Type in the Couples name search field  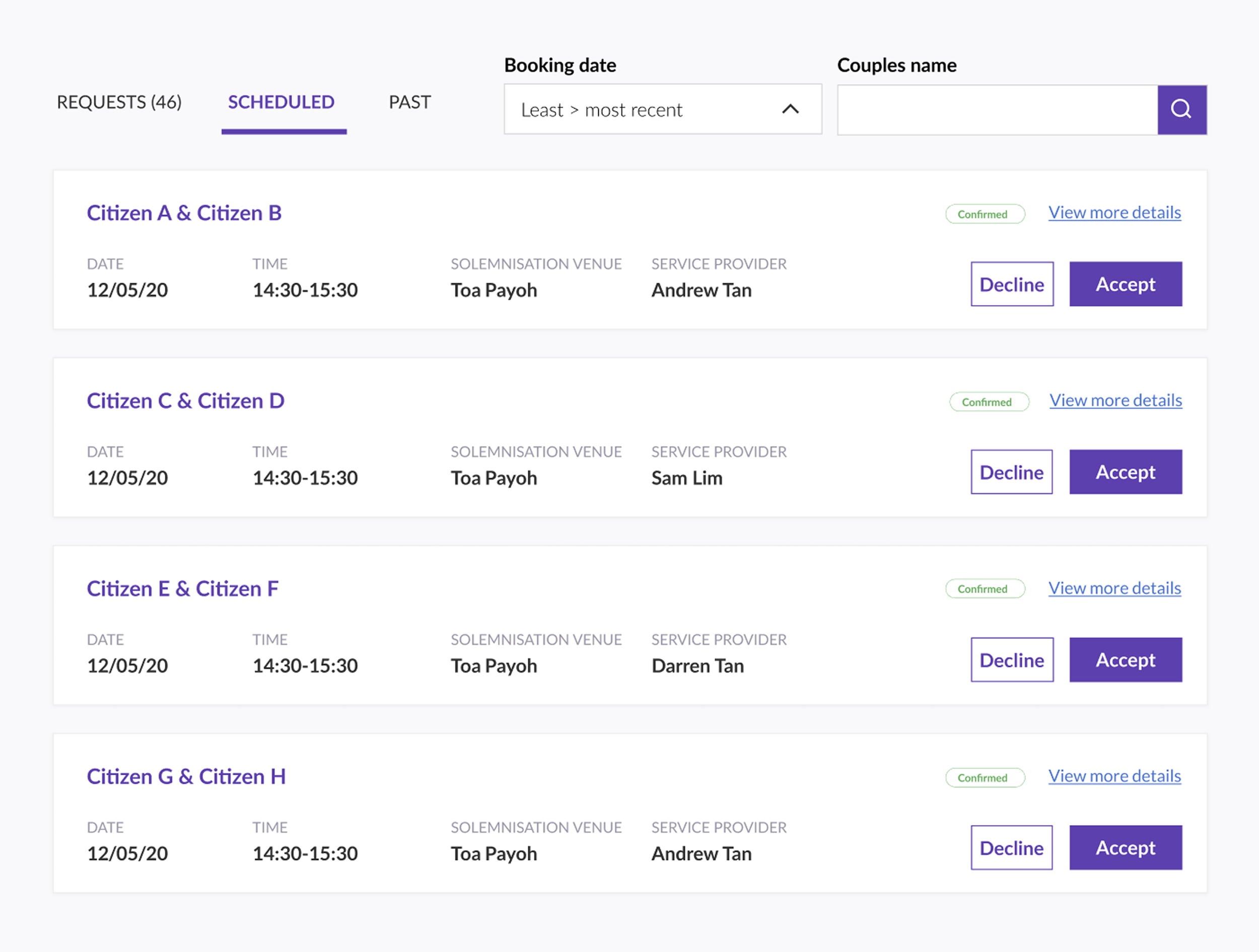[x=997, y=109]
